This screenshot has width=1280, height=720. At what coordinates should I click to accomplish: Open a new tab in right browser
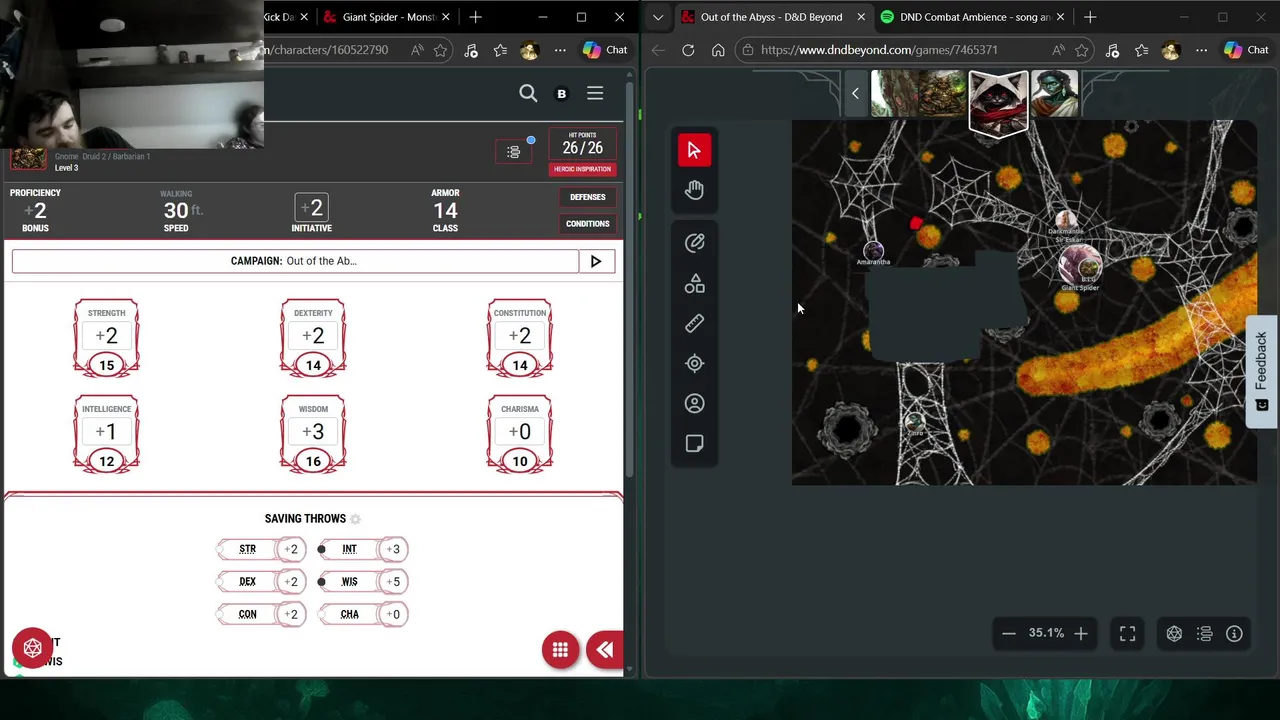coord(1090,17)
